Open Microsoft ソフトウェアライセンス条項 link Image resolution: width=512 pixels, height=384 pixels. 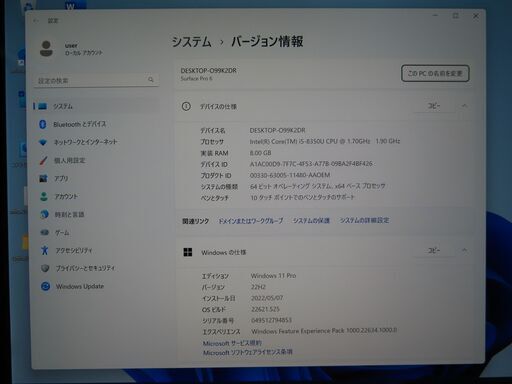click(248, 352)
